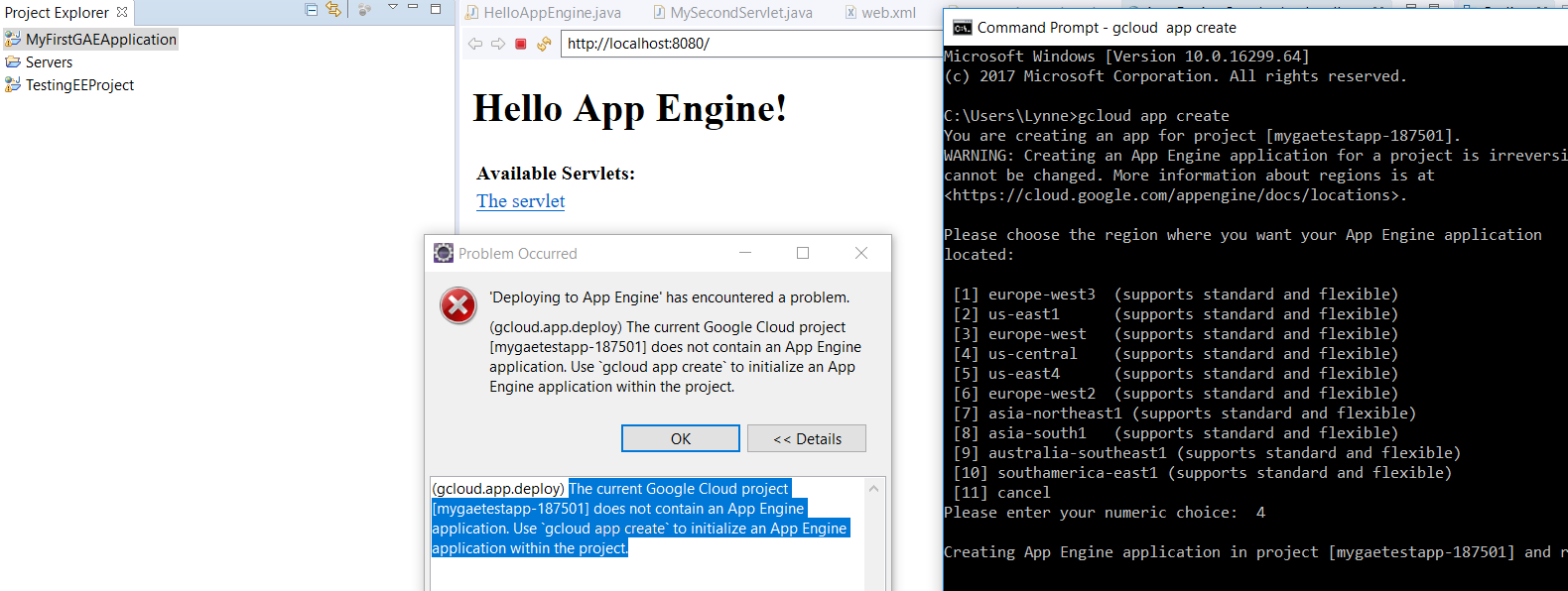Open Project Explorer View Menu dropdown arrow

[392, 9]
